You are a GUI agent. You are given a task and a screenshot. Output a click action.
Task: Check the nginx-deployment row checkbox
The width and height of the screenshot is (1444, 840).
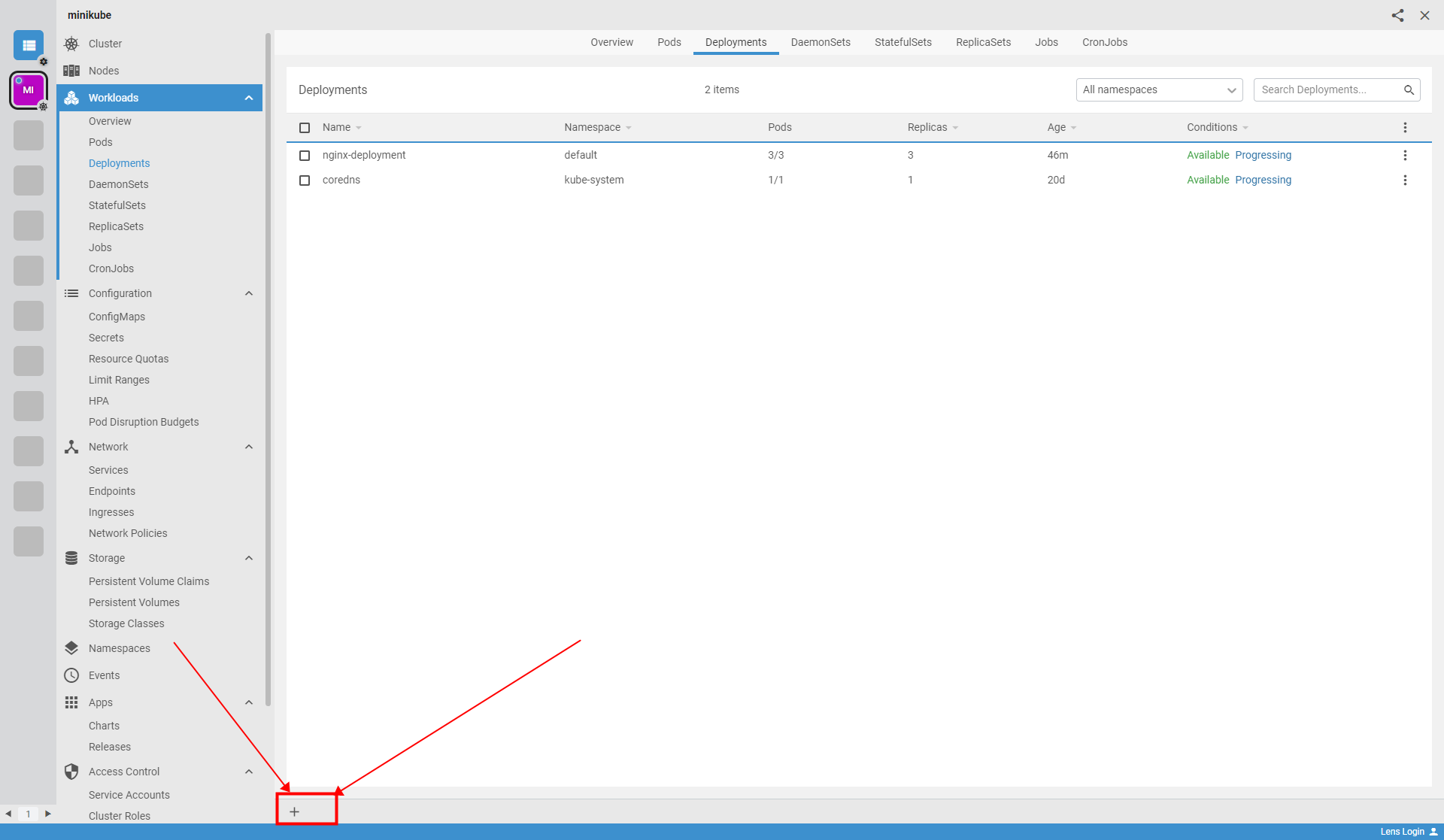point(305,156)
